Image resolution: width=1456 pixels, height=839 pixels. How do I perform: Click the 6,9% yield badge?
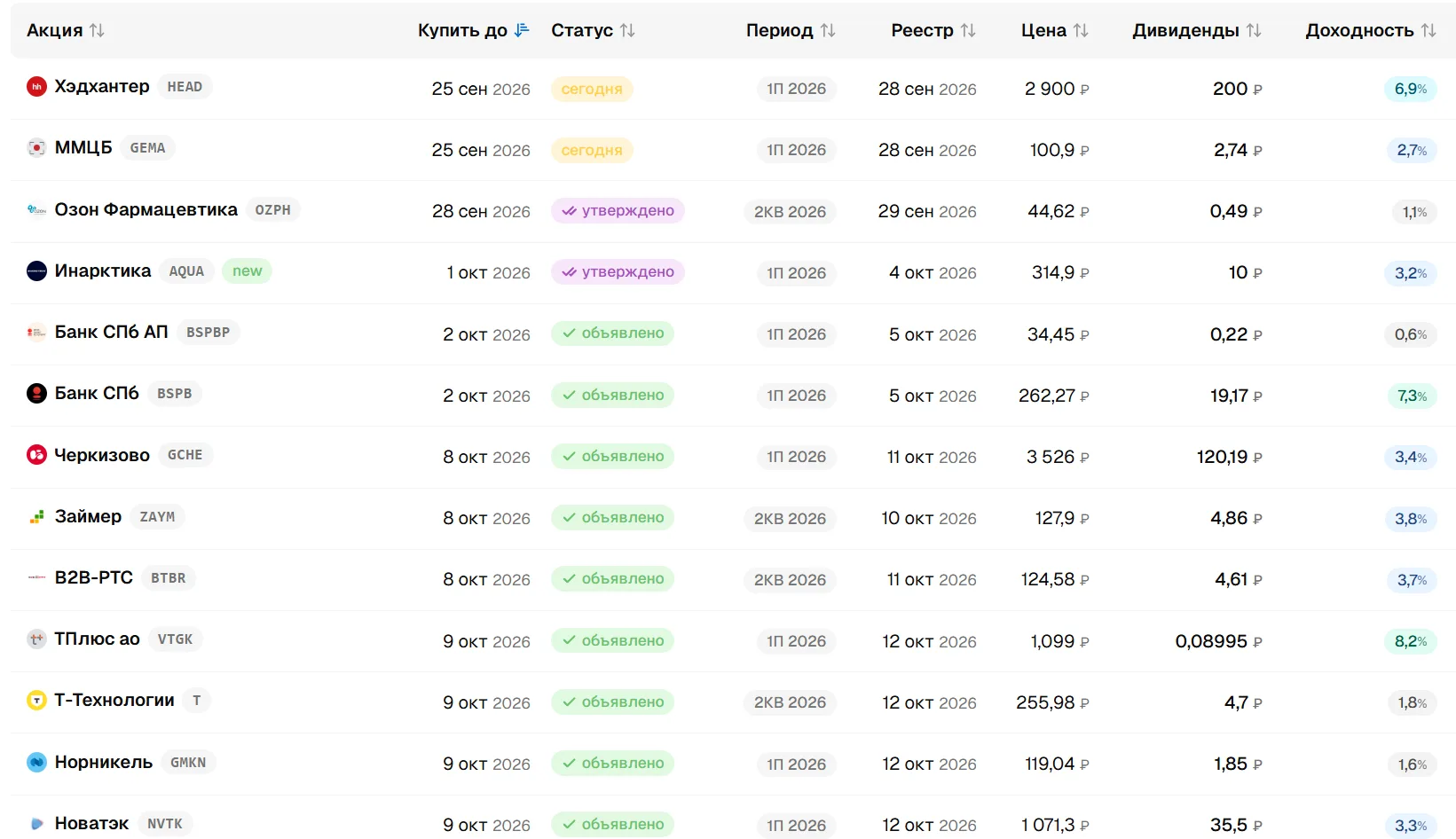click(x=1411, y=89)
